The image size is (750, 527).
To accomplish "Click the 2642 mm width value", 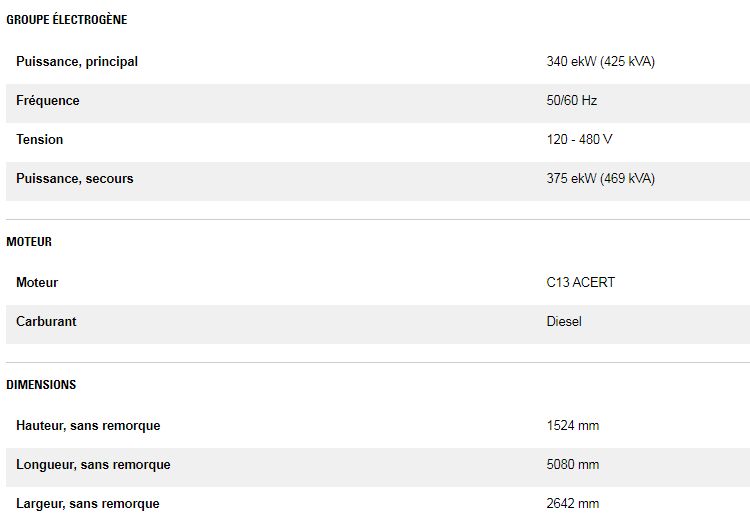I will pyautogui.click(x=573, y=504).
